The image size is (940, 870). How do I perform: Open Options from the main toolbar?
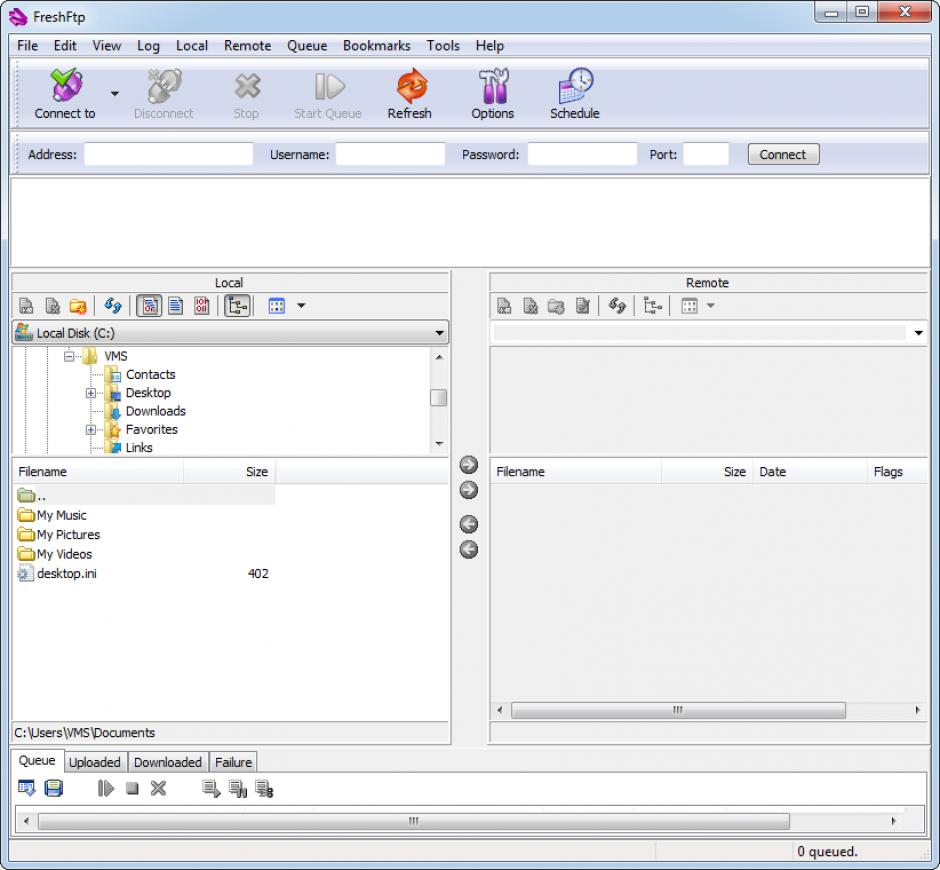tap(493, 94)
